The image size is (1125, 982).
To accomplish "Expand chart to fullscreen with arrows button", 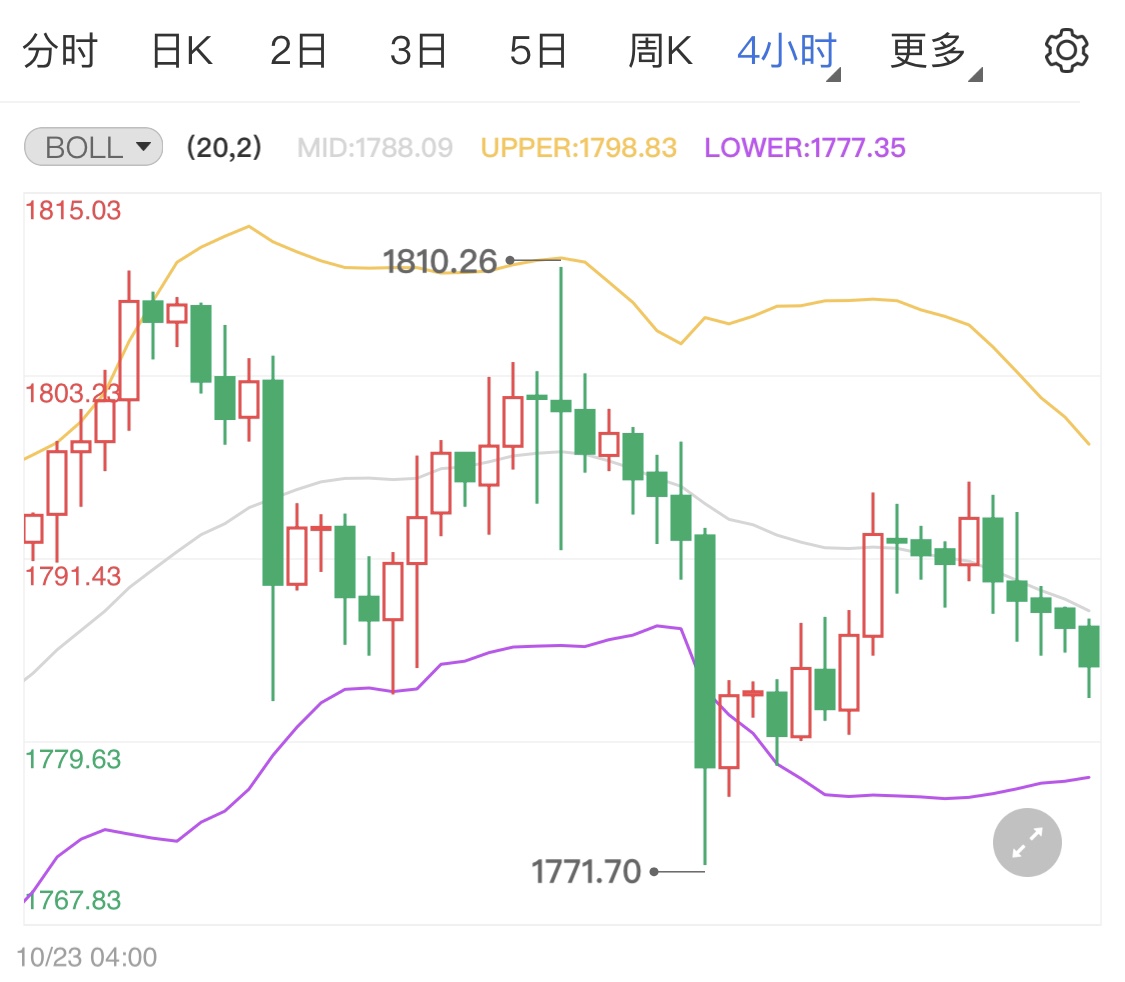I will coord(1027,842).
